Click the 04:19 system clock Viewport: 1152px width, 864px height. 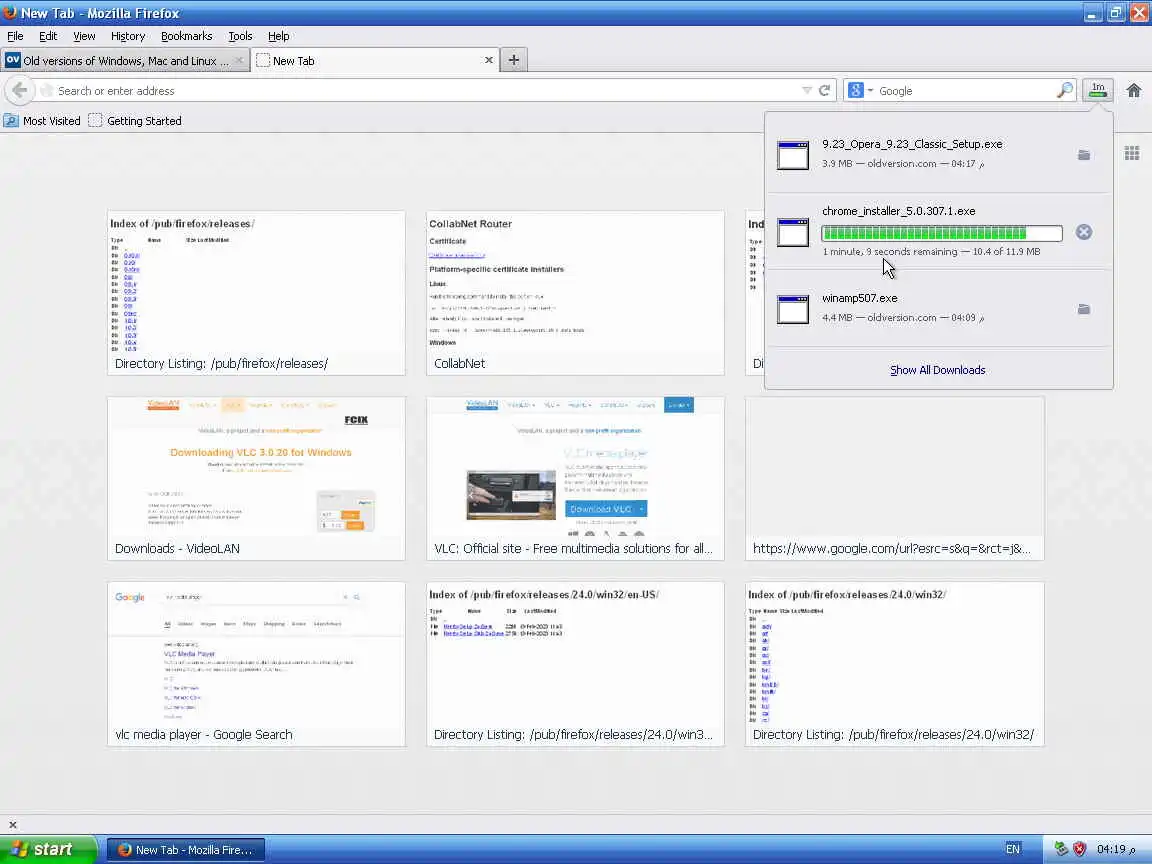1115,849
